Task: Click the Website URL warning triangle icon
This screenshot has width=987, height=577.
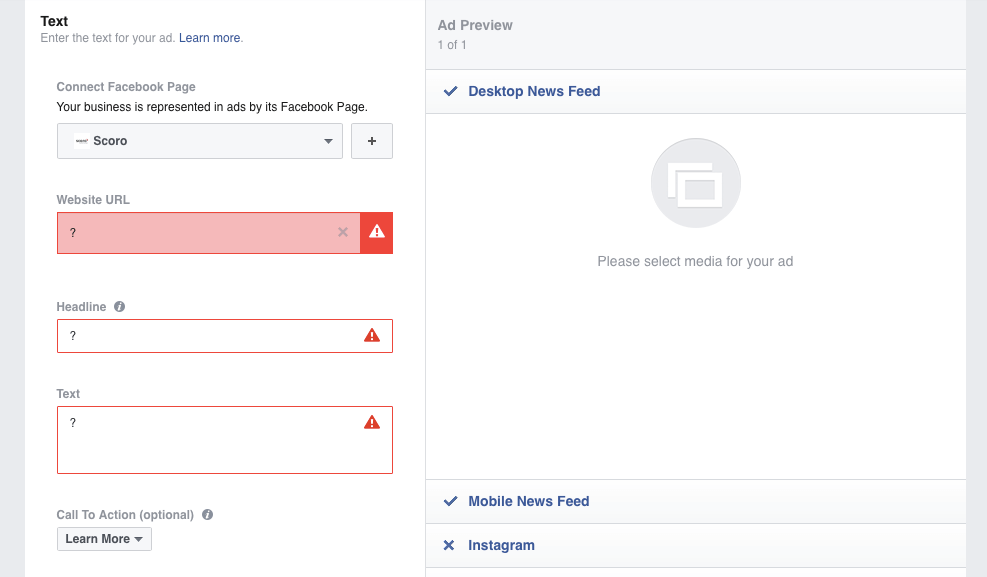Action: click(x=376, y=232)
